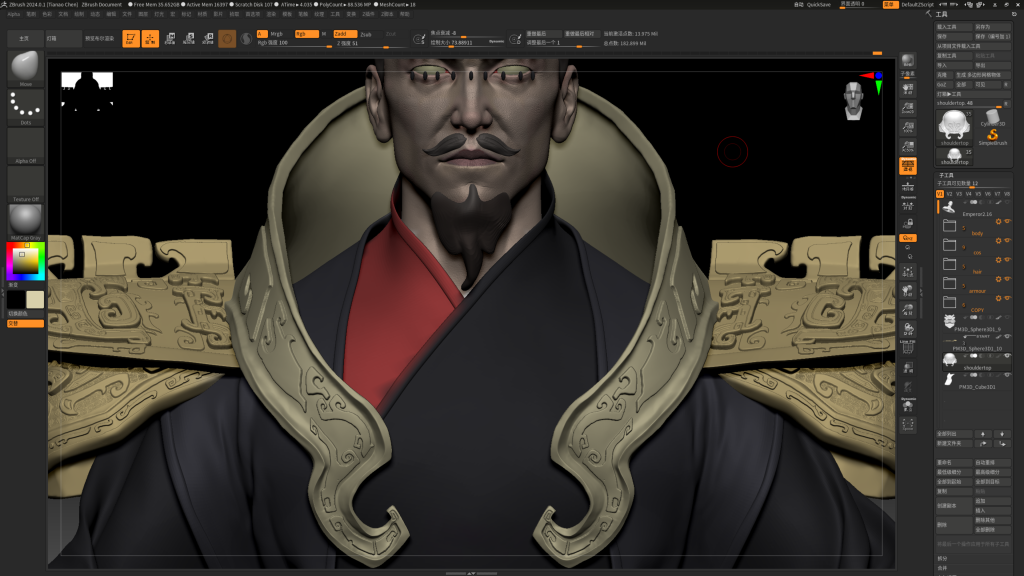Expand the COPY subtool folder

pos(950,302)
